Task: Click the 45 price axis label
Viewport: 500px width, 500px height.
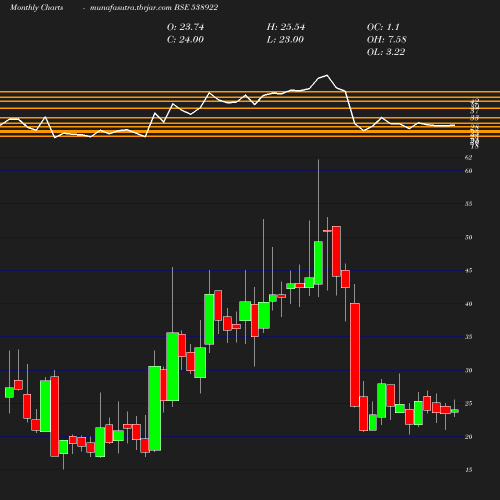Action: click(x=468, y=270)
